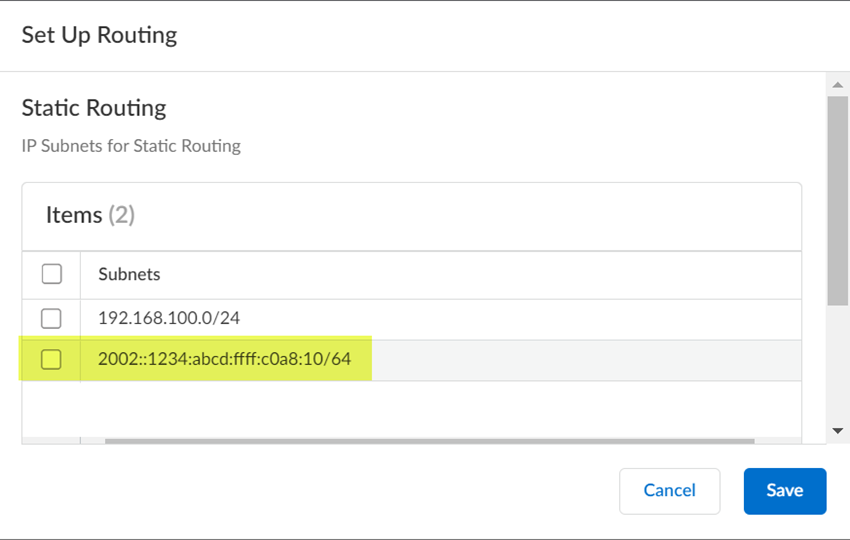Click the horizontal scrollbar track right of the thumb

pos(777,440)
